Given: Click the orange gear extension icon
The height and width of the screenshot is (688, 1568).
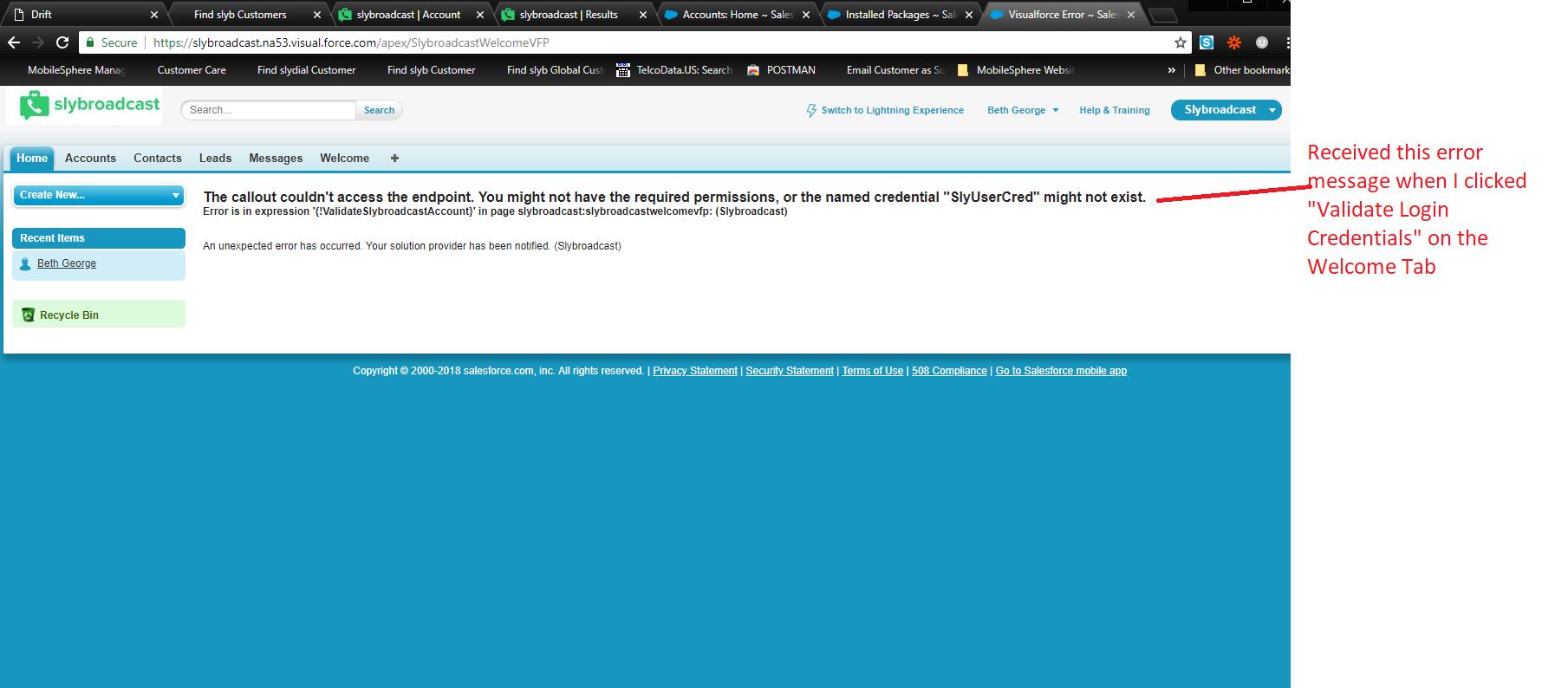Looking at the screenshot, I should (1234, 42).
